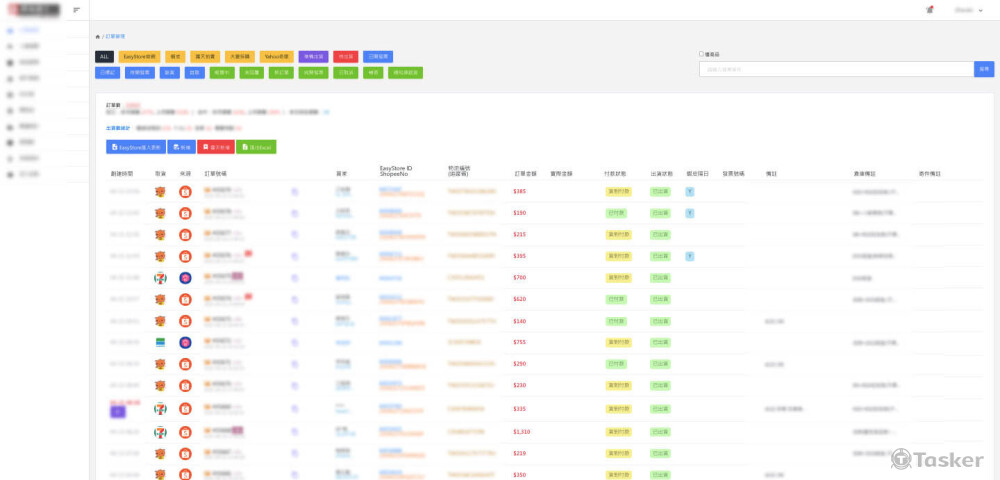This screenshot has width=1000, height=480.
Task: Click the Y badge in $190 row
Action: (690, 213)
